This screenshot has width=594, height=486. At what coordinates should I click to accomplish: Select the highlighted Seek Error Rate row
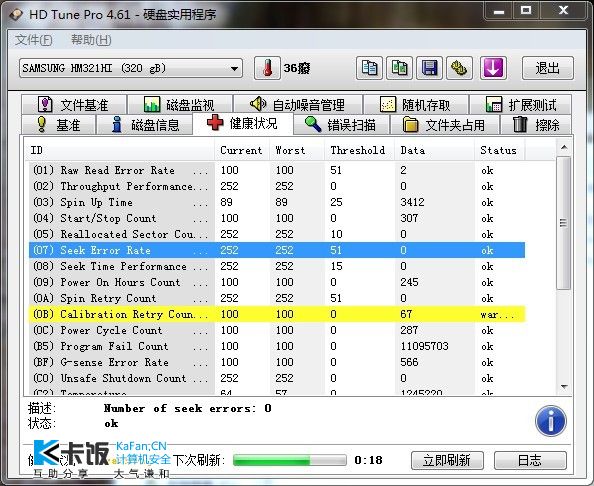277,250
